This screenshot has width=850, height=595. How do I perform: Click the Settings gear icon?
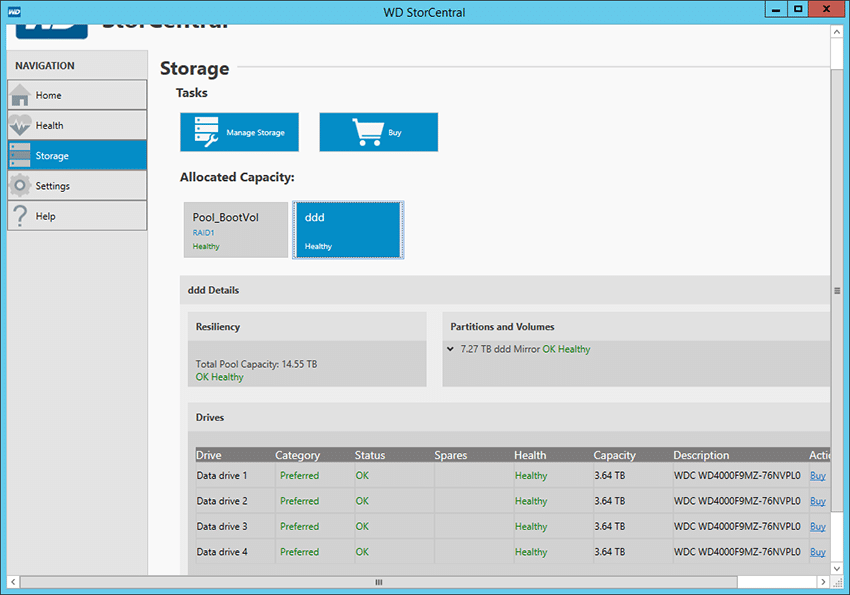20,186
